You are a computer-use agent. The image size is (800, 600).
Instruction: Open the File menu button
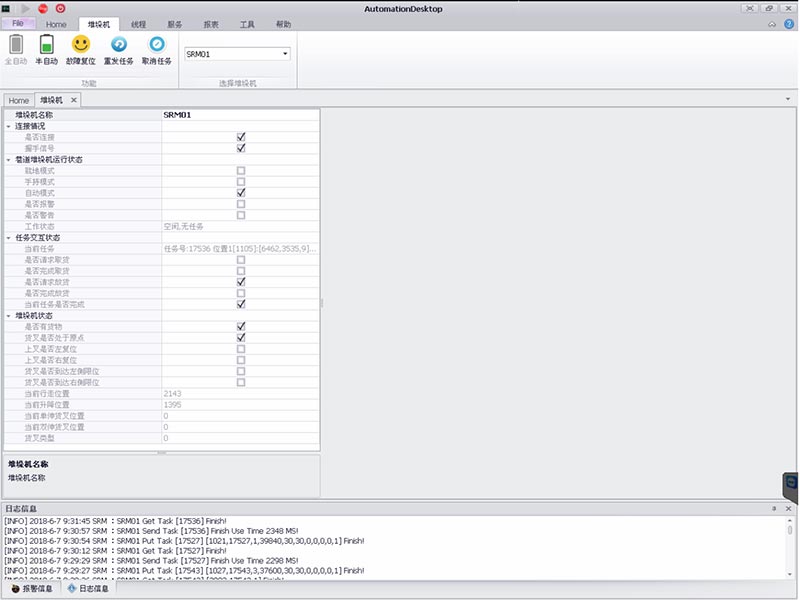[x=18, y=22]
